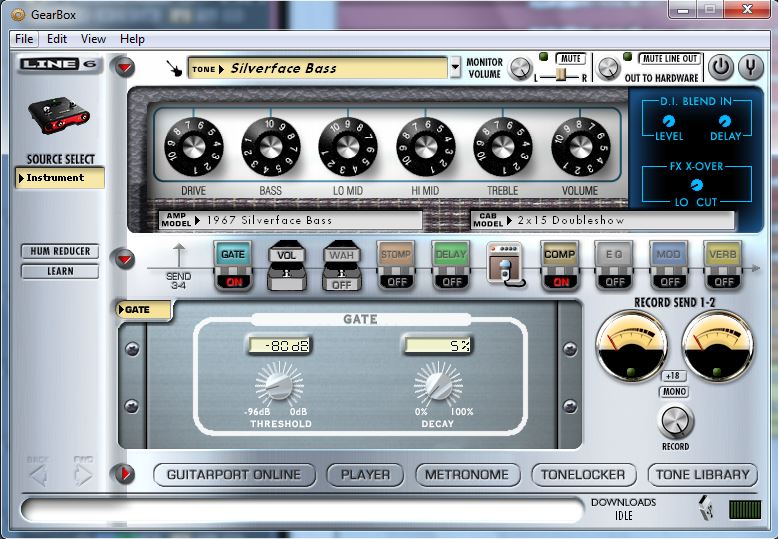The height and width of the screenshot is (539, 778).
Task: Select the Gate effect pedal
Action: click(233, 254)
